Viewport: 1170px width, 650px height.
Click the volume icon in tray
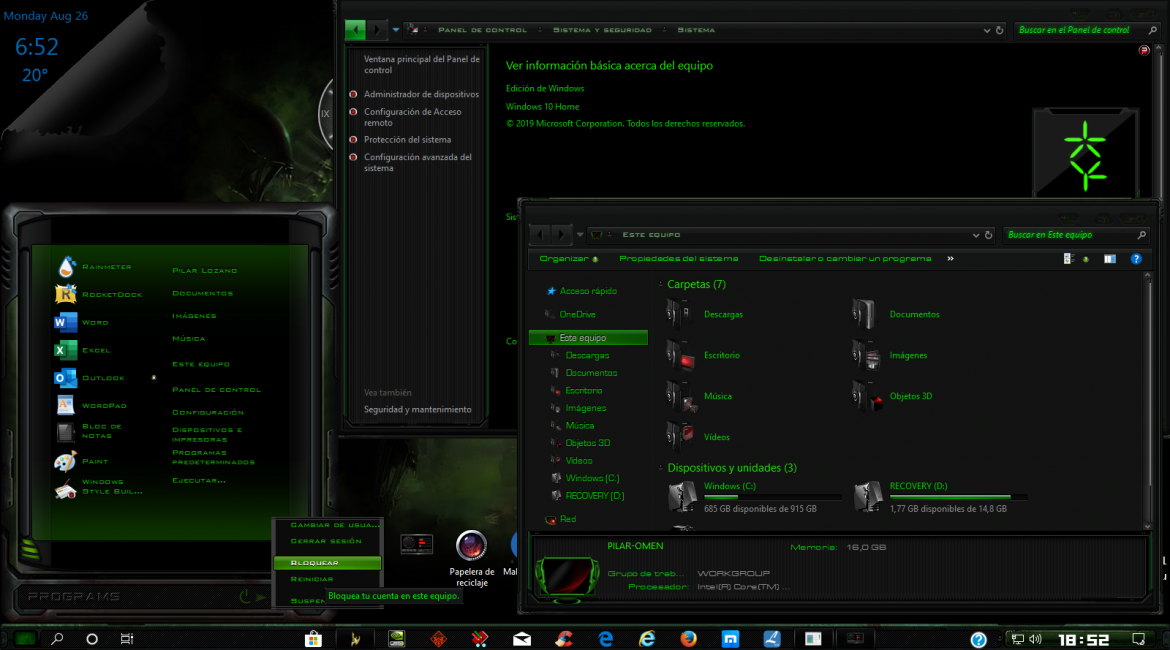point(1035,639)
